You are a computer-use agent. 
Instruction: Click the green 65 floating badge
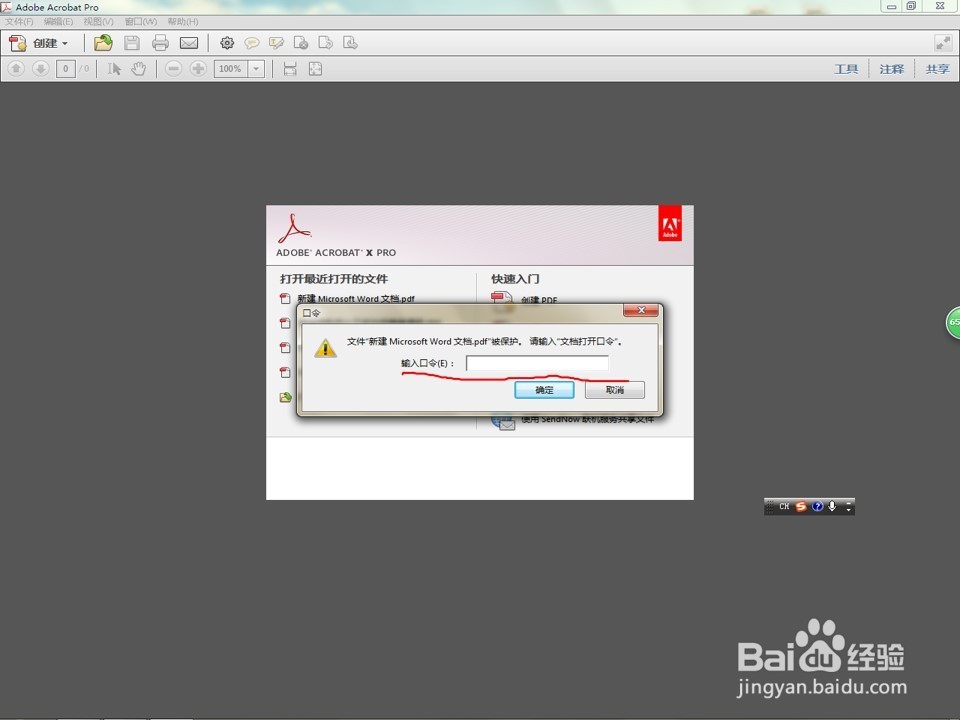953,322
